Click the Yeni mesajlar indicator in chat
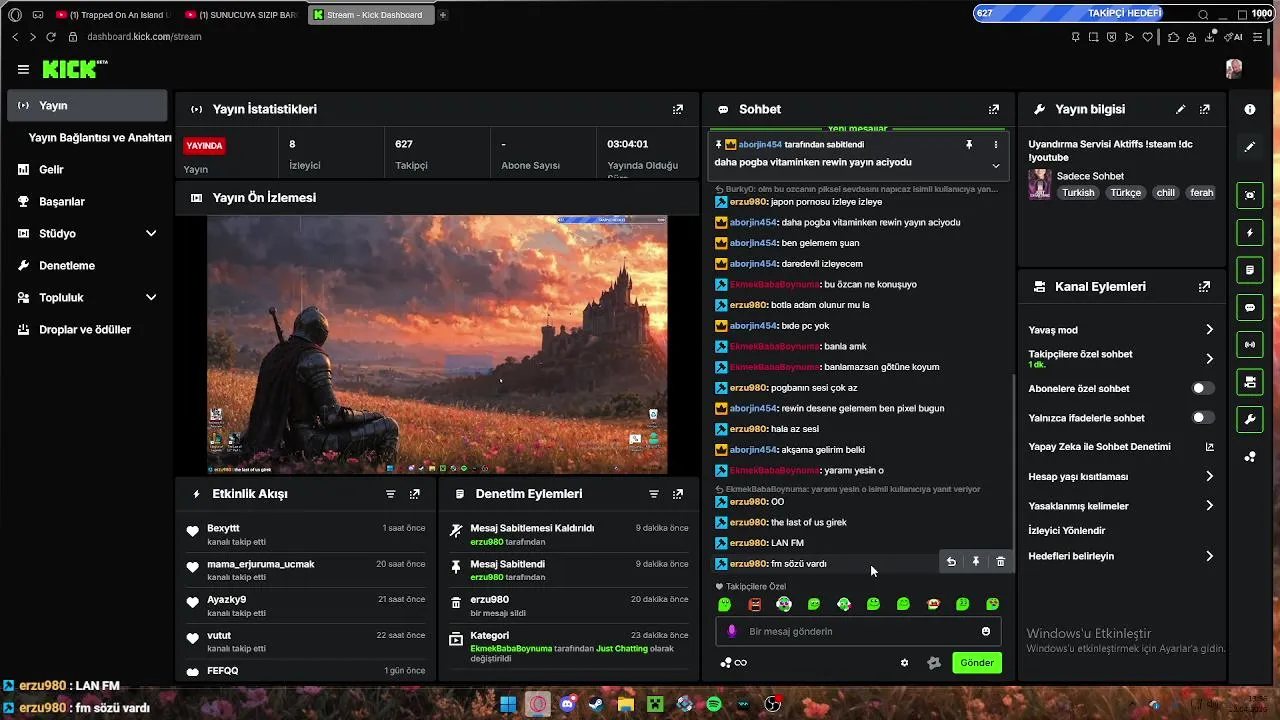Image resolution: width=1280 pixels, height=720 pixels. (857, 129)
